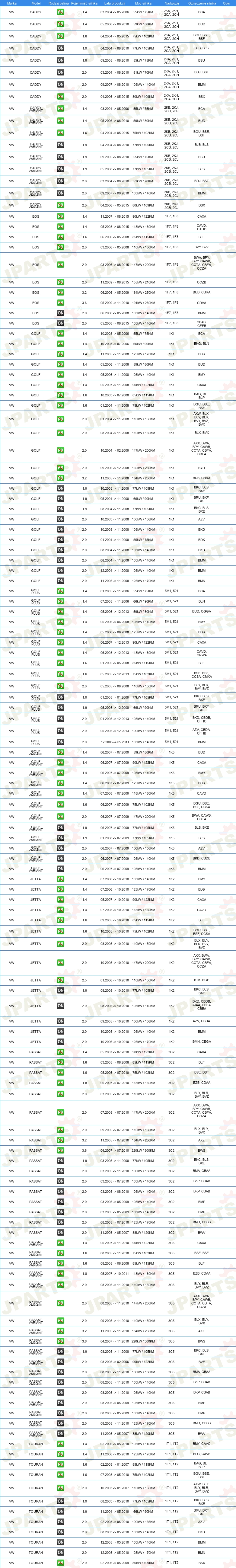Click the petrol icon in TOURAN BLG, CAVB row
This screenshot has width=236, height=1568.
60,1454
